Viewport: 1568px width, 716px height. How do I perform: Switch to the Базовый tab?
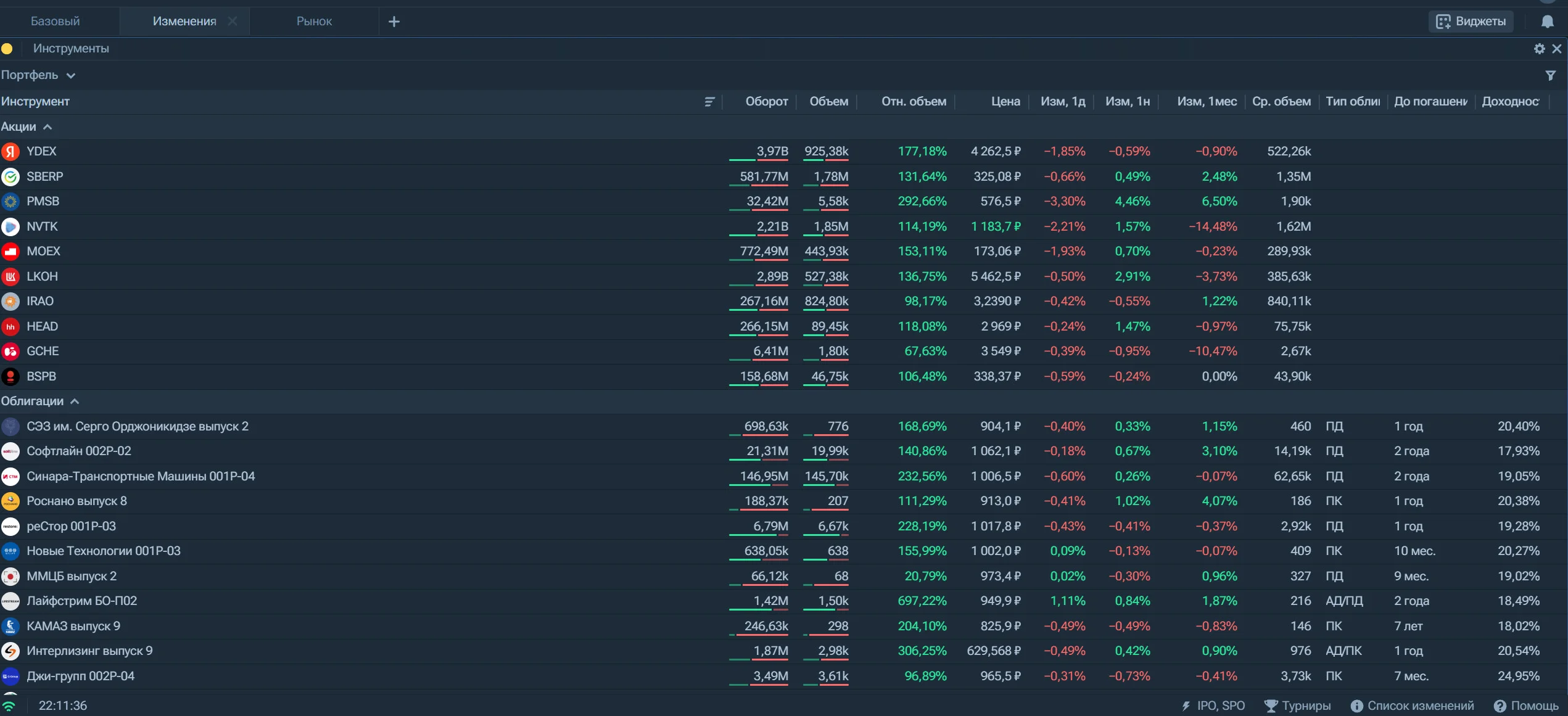(56, 22)
